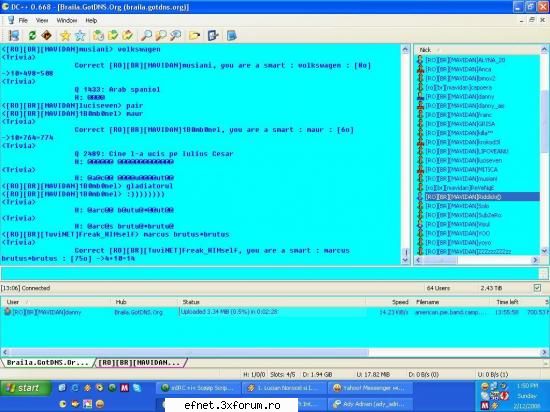
Task: Click the chat scrollbar down arrow
Action: 405,260
